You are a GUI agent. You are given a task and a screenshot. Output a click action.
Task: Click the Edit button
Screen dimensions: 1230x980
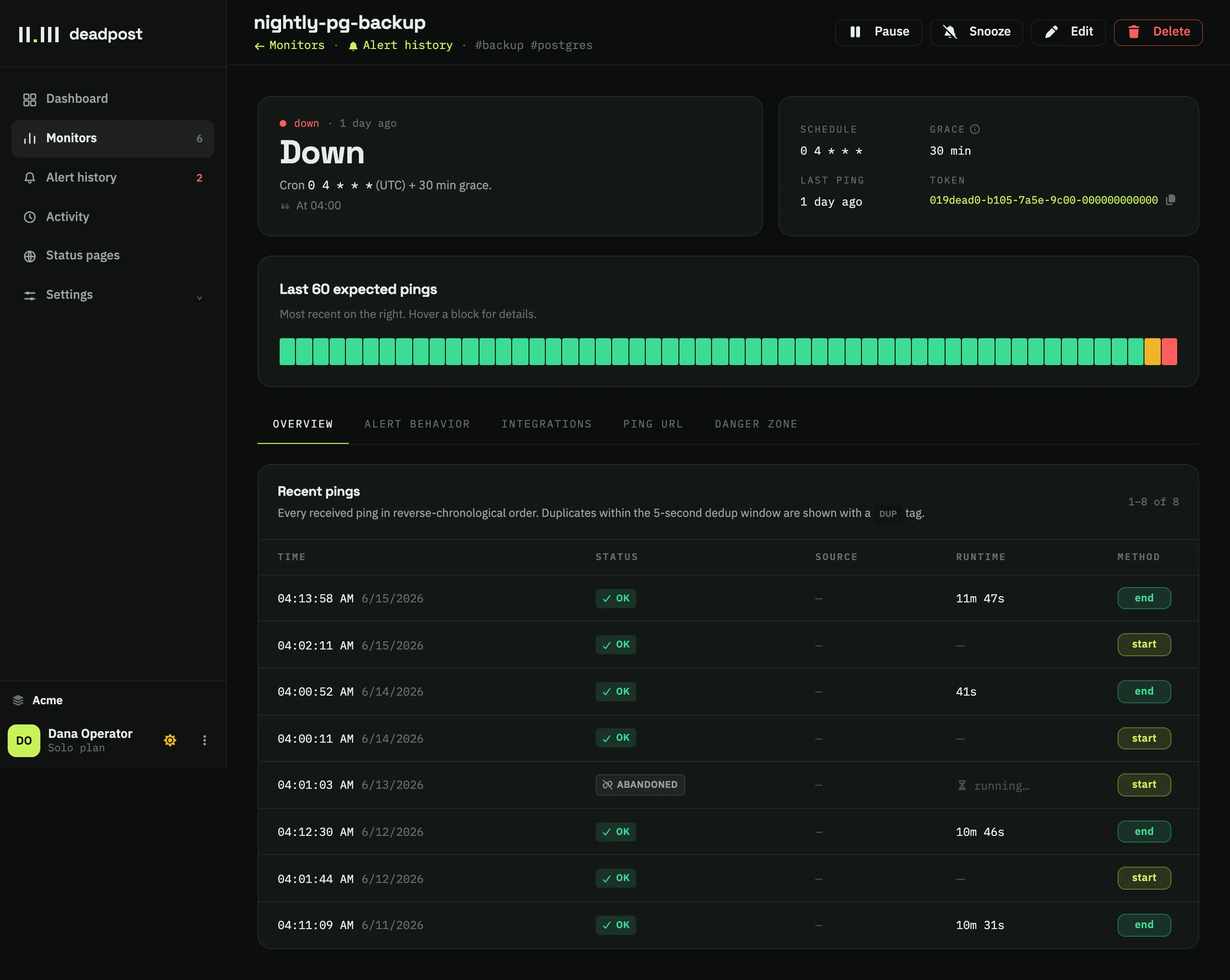1068,32
